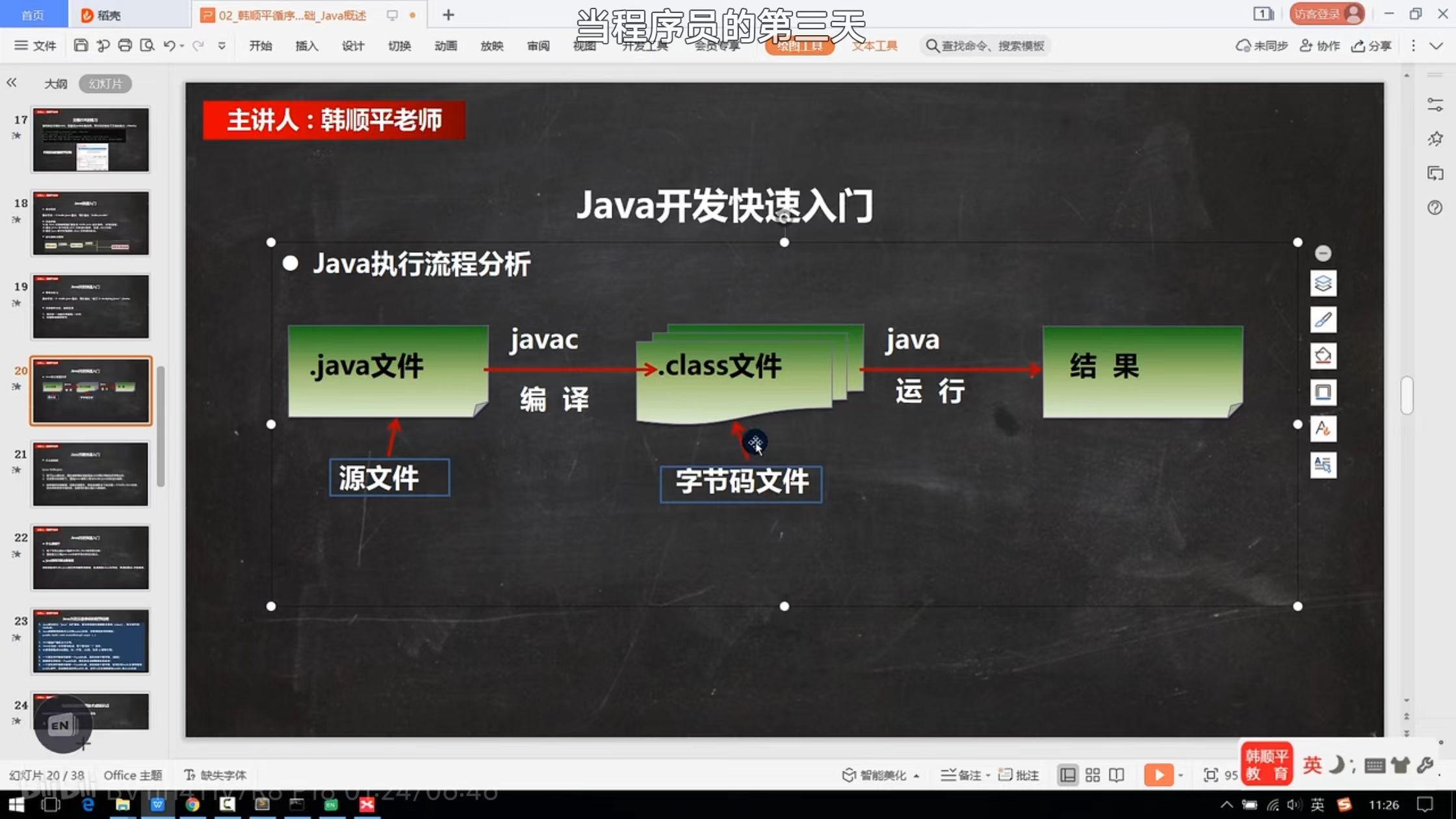Click the shape outline floating icon
Image resolution: width=1456 pixels, height=819 pixels.
1323,393
